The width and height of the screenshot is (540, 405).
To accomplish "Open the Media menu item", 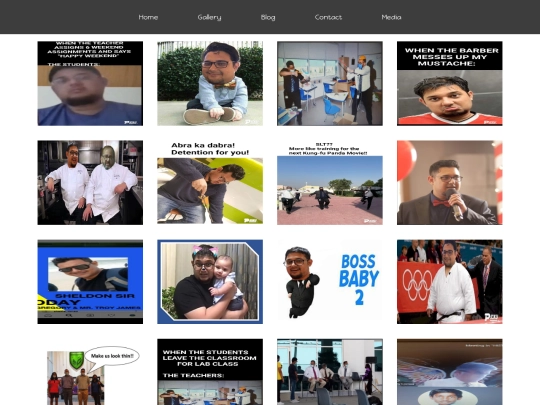I will 391,17.
